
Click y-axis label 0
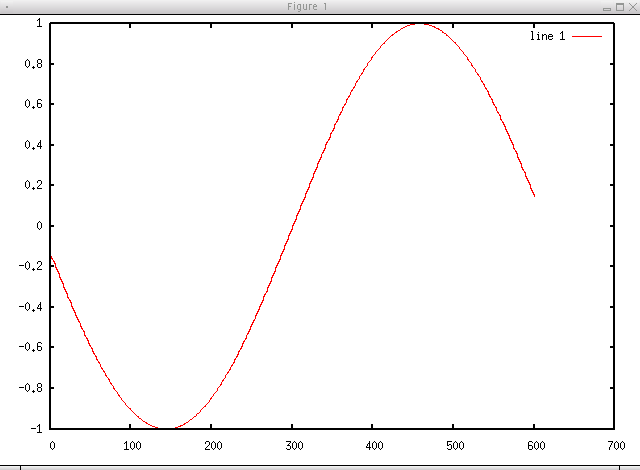coord(39,225)
